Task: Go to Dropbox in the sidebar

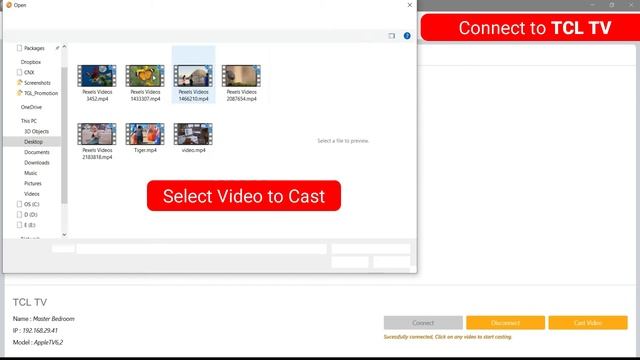Action: (x=31, y=62)
